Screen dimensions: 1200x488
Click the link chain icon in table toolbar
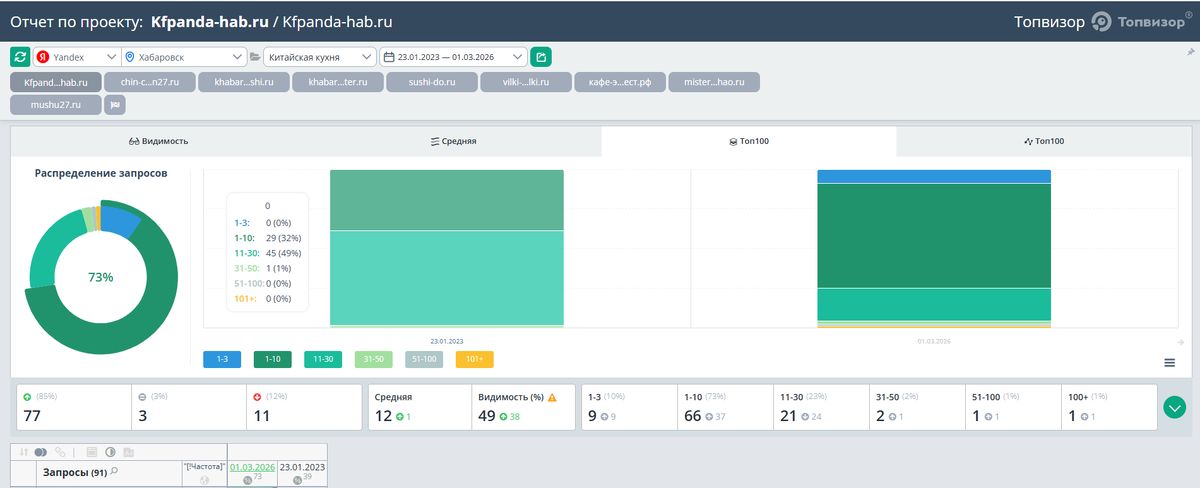click(62, 452)
